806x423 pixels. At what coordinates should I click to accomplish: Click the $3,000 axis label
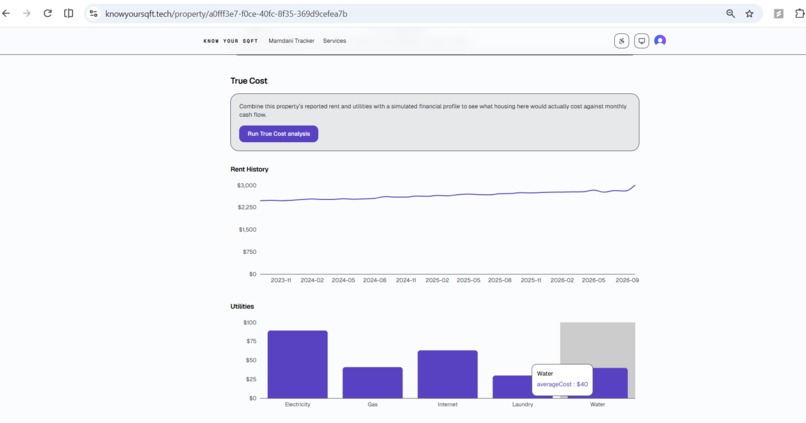pyautogui.click(x=247, y=185)
